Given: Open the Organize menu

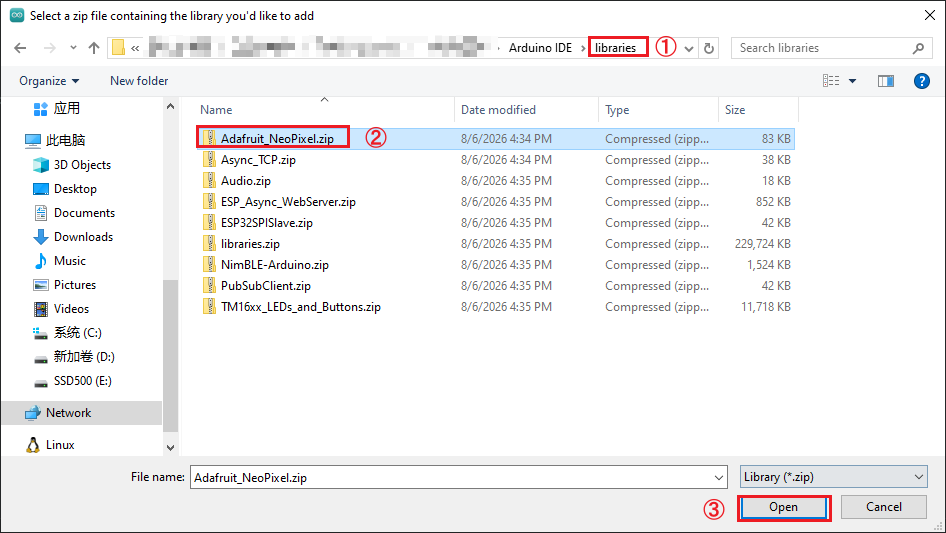Looking at the screenshot, I should pos(49,81).
